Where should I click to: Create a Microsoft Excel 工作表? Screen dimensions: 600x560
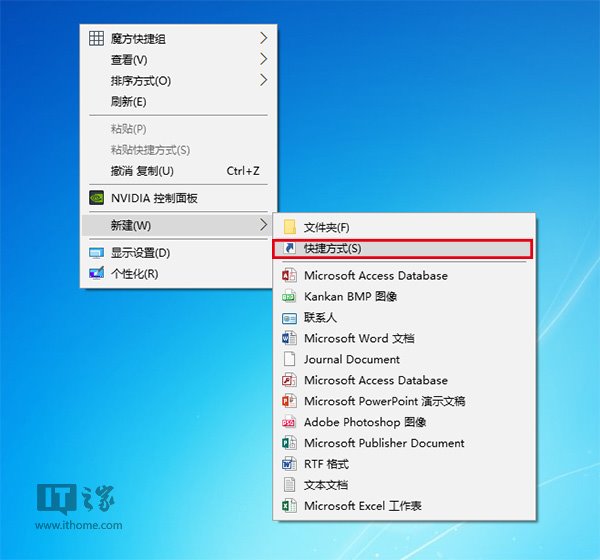coord(404,506)
